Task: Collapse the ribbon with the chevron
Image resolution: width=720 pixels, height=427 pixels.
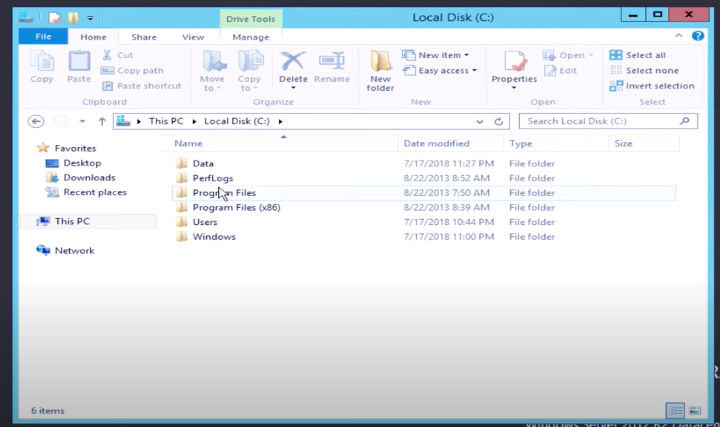Action: point(679,36)
